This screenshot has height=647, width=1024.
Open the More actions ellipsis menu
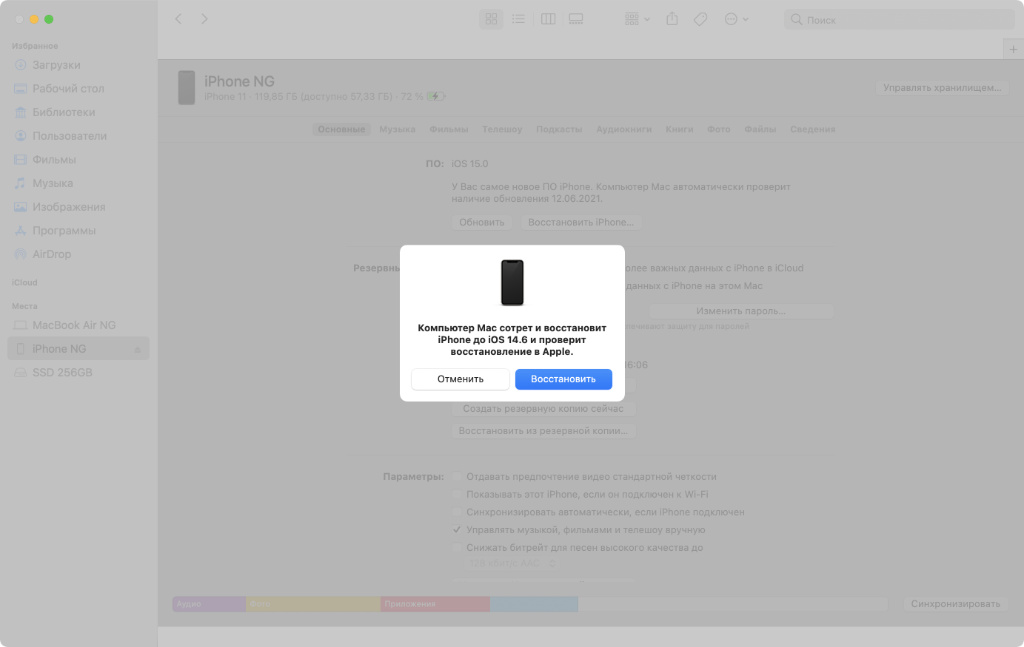[x=736, y=19]
